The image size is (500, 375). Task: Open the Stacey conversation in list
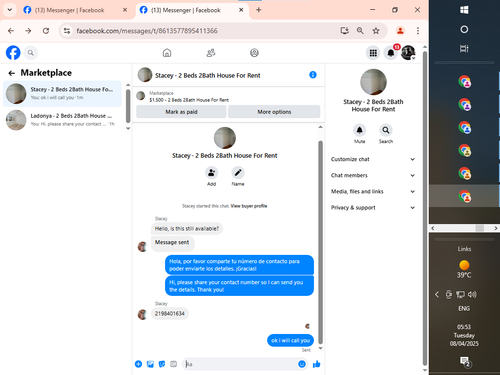coord(62,93)
